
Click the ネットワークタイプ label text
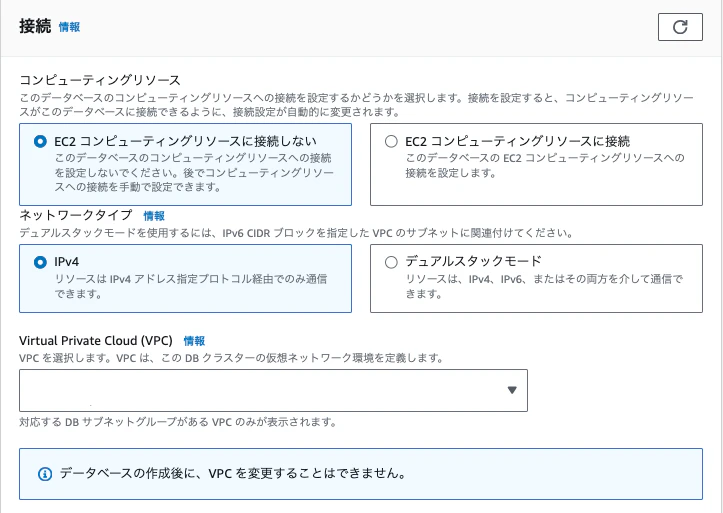(x=76, y=215)
